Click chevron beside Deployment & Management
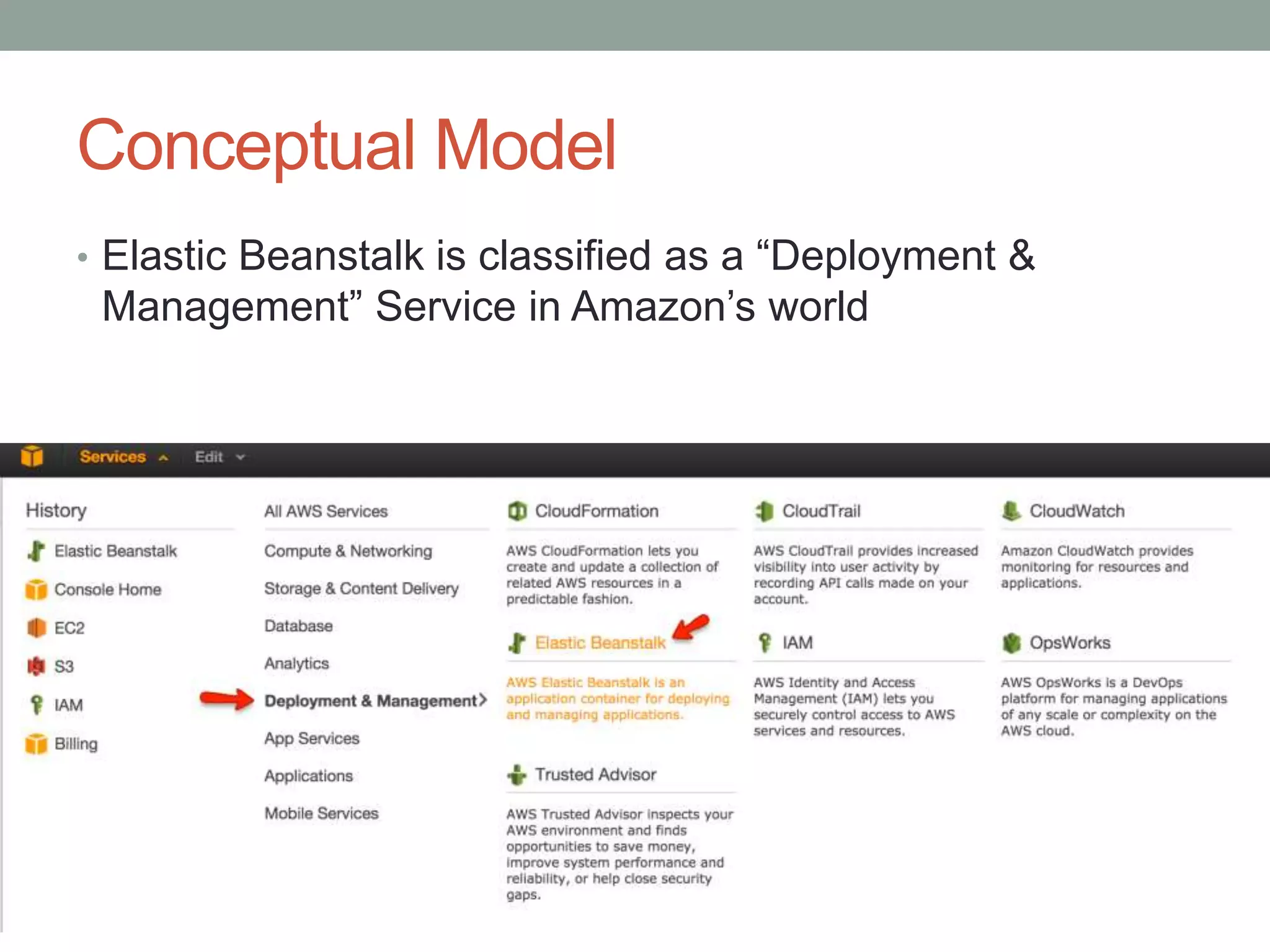 [482, 700]
